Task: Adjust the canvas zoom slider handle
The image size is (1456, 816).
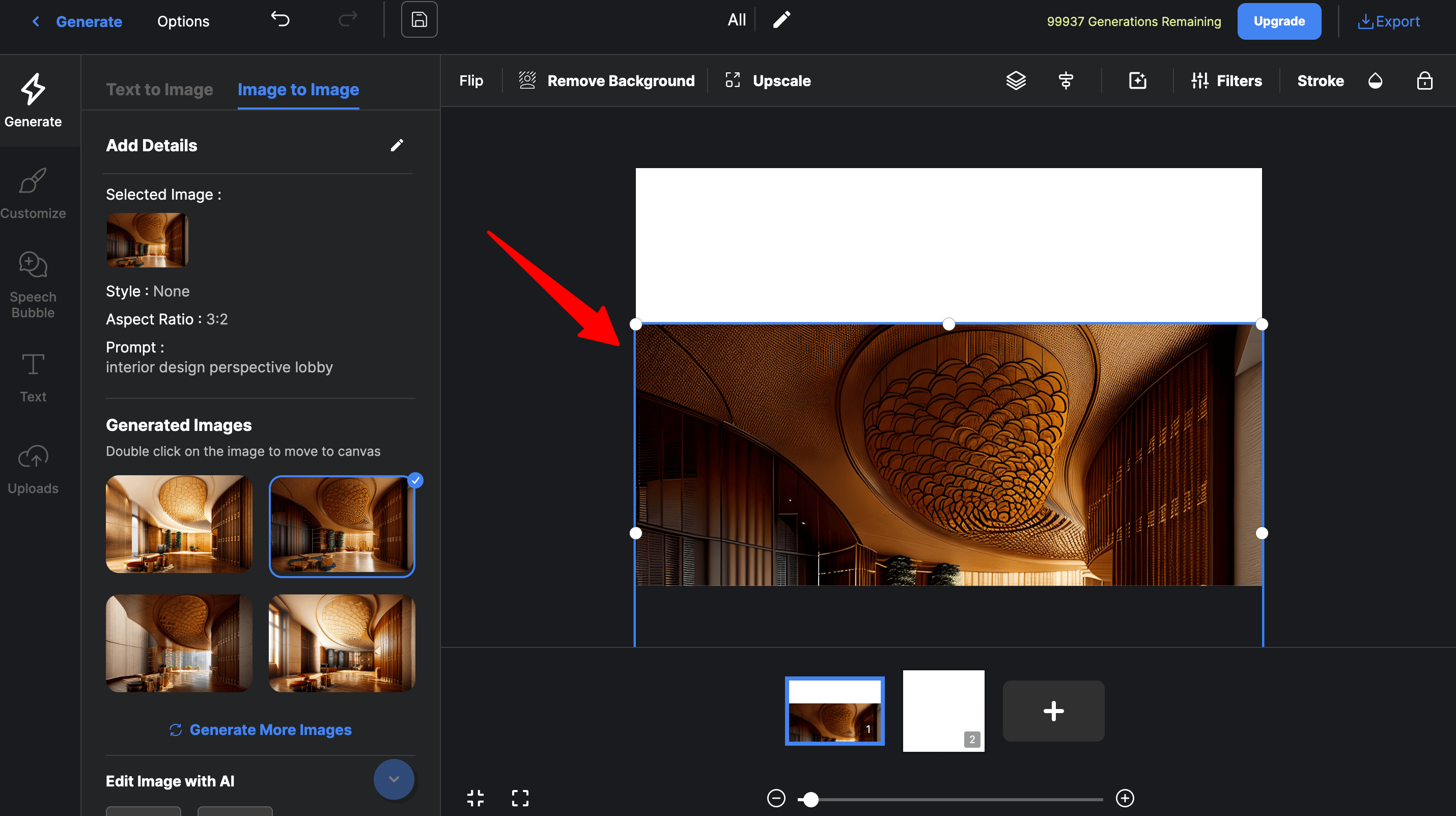Action: 810,799
